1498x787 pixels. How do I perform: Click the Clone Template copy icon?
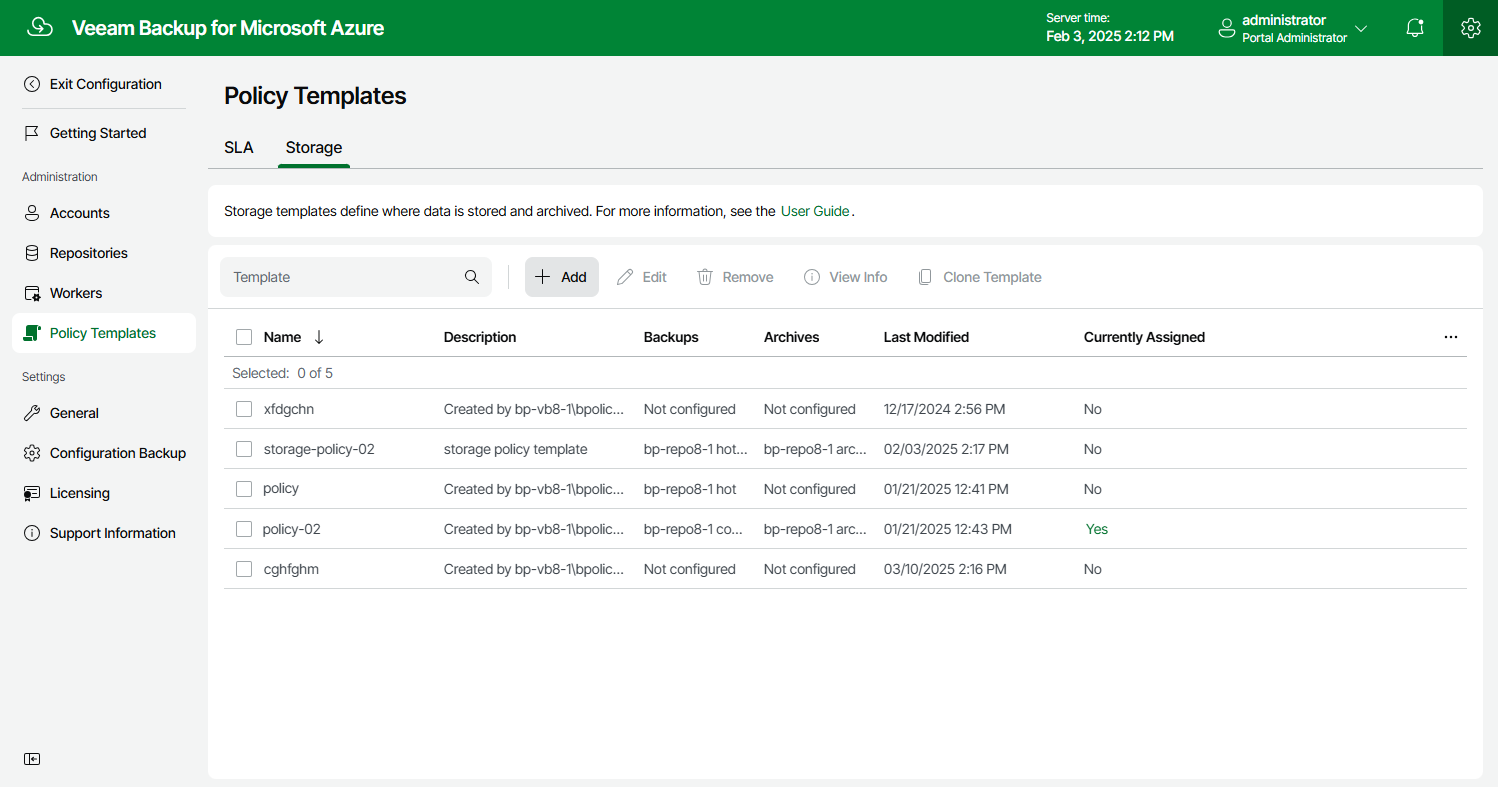[x=925, y=277]
